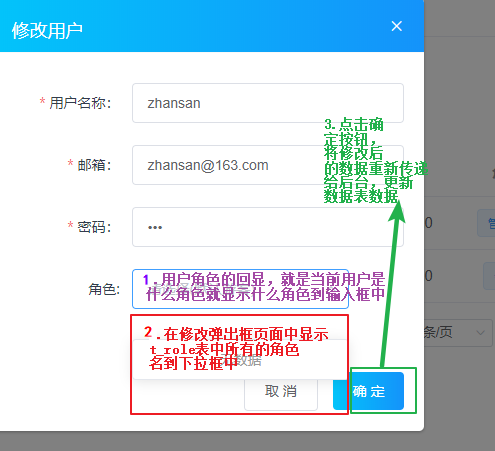Click the 修改用户 dialog title
This screenshot has width=495, height=451.
click(x=47, y=31)
